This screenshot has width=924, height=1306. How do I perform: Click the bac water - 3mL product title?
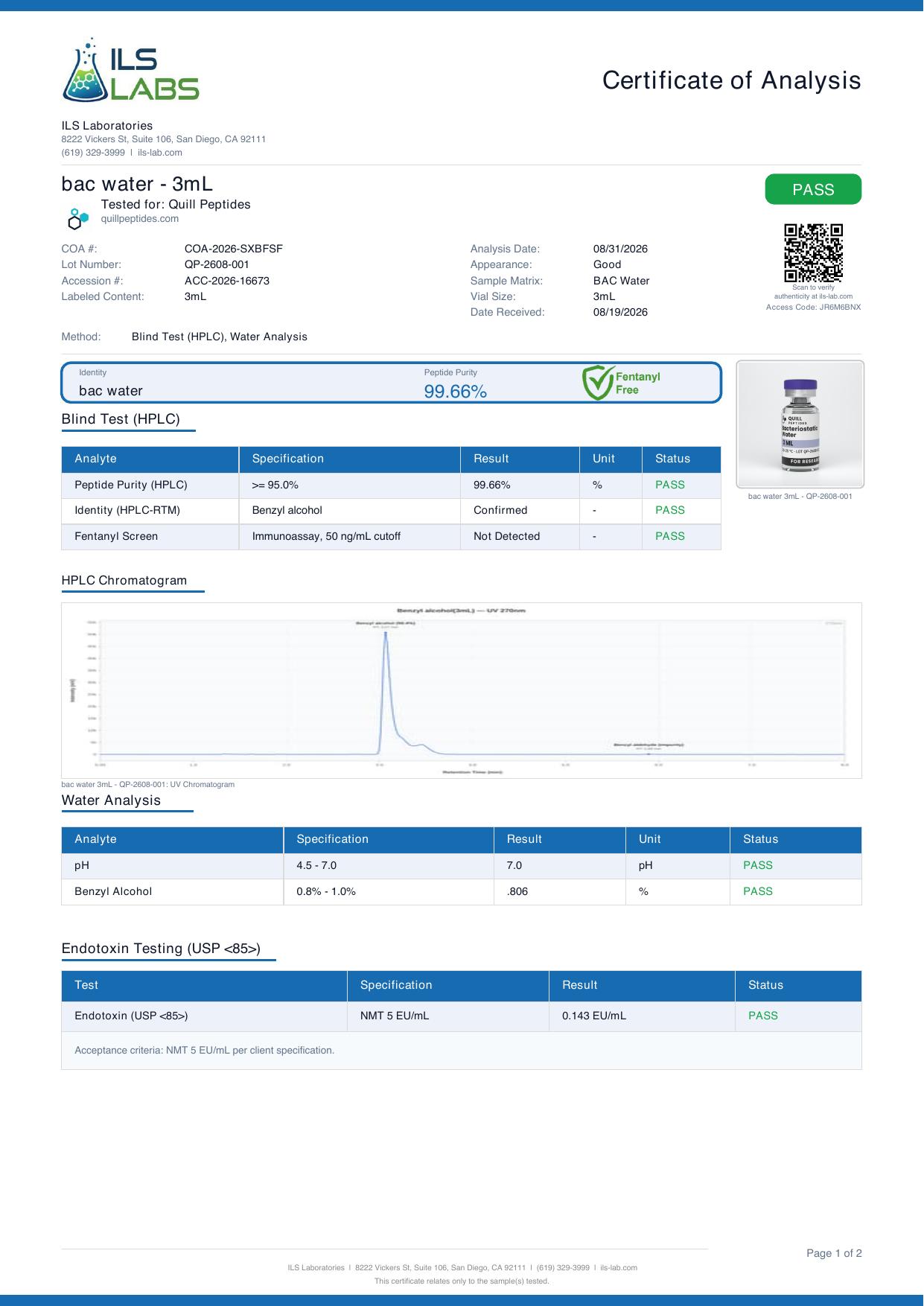[x=137, y=184]
